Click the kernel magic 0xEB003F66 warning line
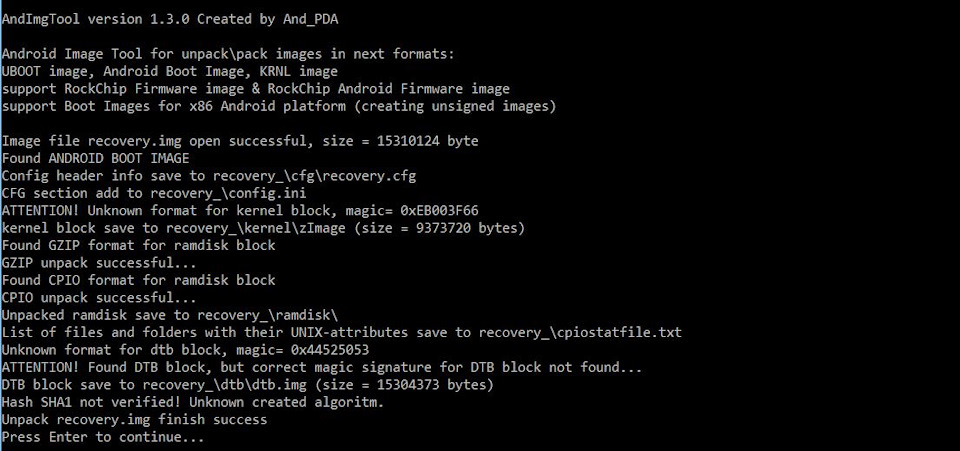Image resolution: width=960 pixels, height=451 pixels. [x=239, y=211]
